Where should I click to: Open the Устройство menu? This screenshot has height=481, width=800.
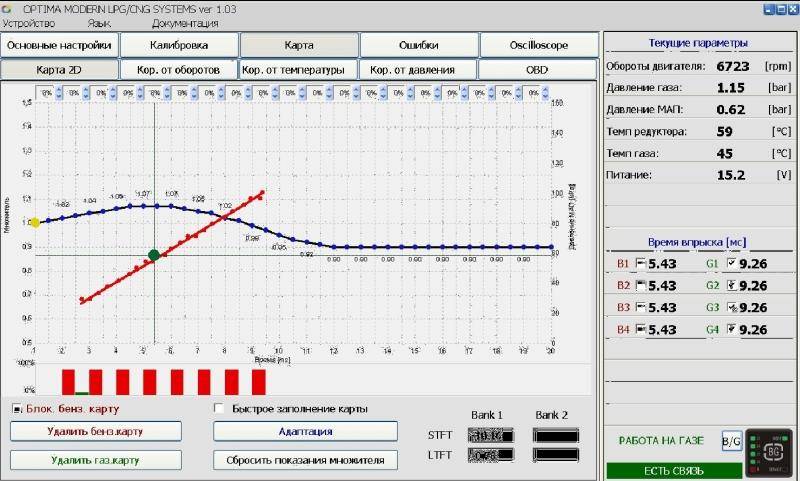point(28,22)
